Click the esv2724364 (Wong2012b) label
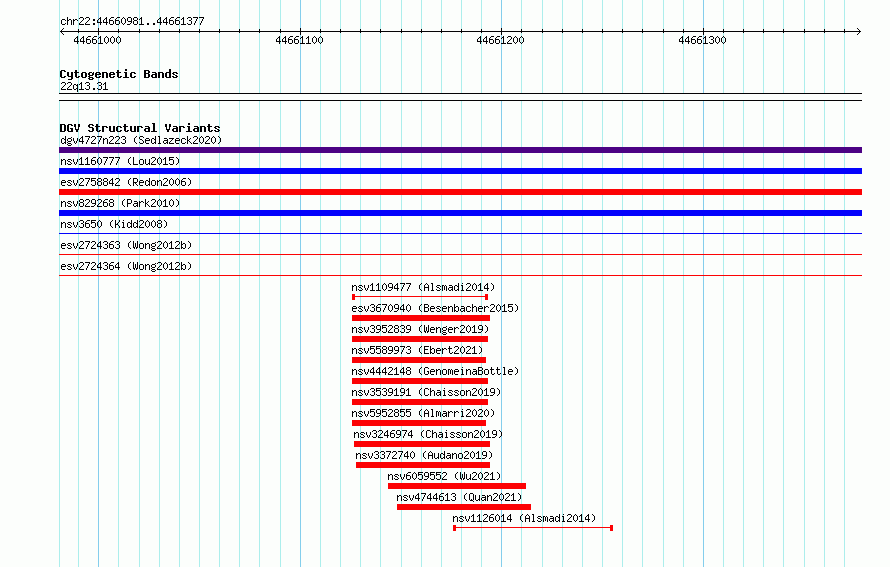The height and width of the screenshot is (567, 890). (x=126, y=266)
